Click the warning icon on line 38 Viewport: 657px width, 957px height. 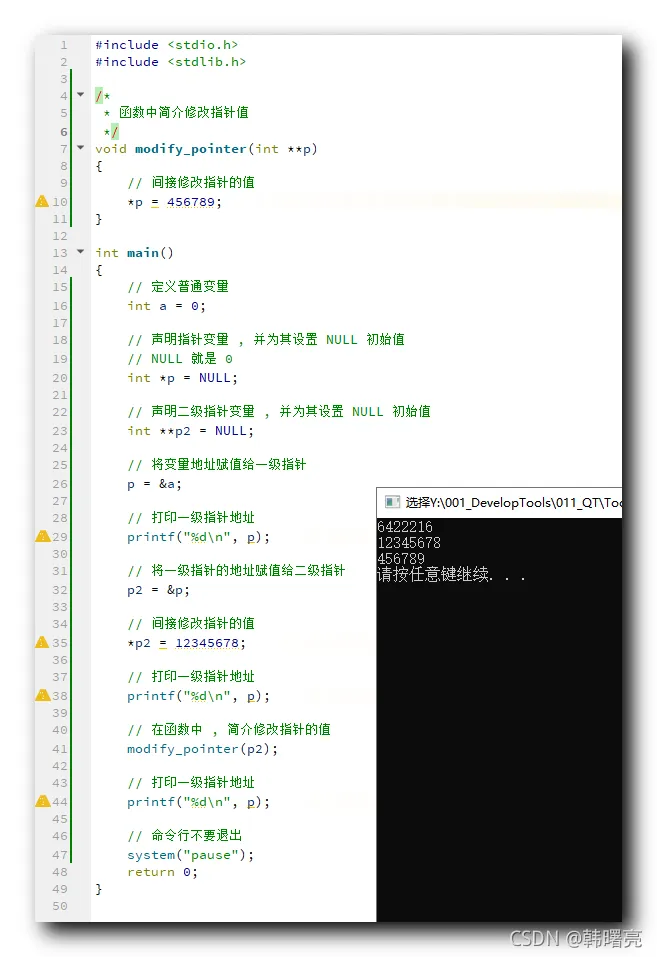coord(42,695)
